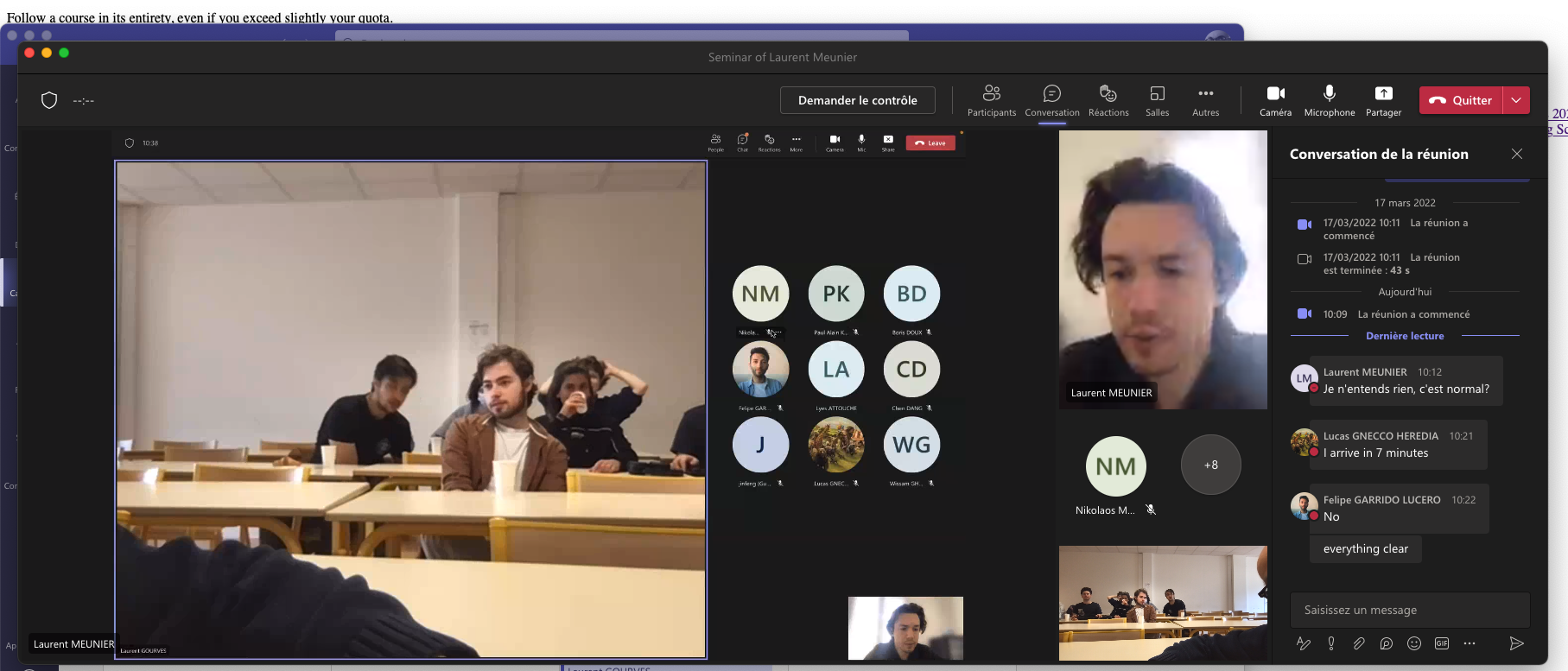Click the ended-meeting camera icon
This screenshot has width=1568, height=671.
point(1305,258)
